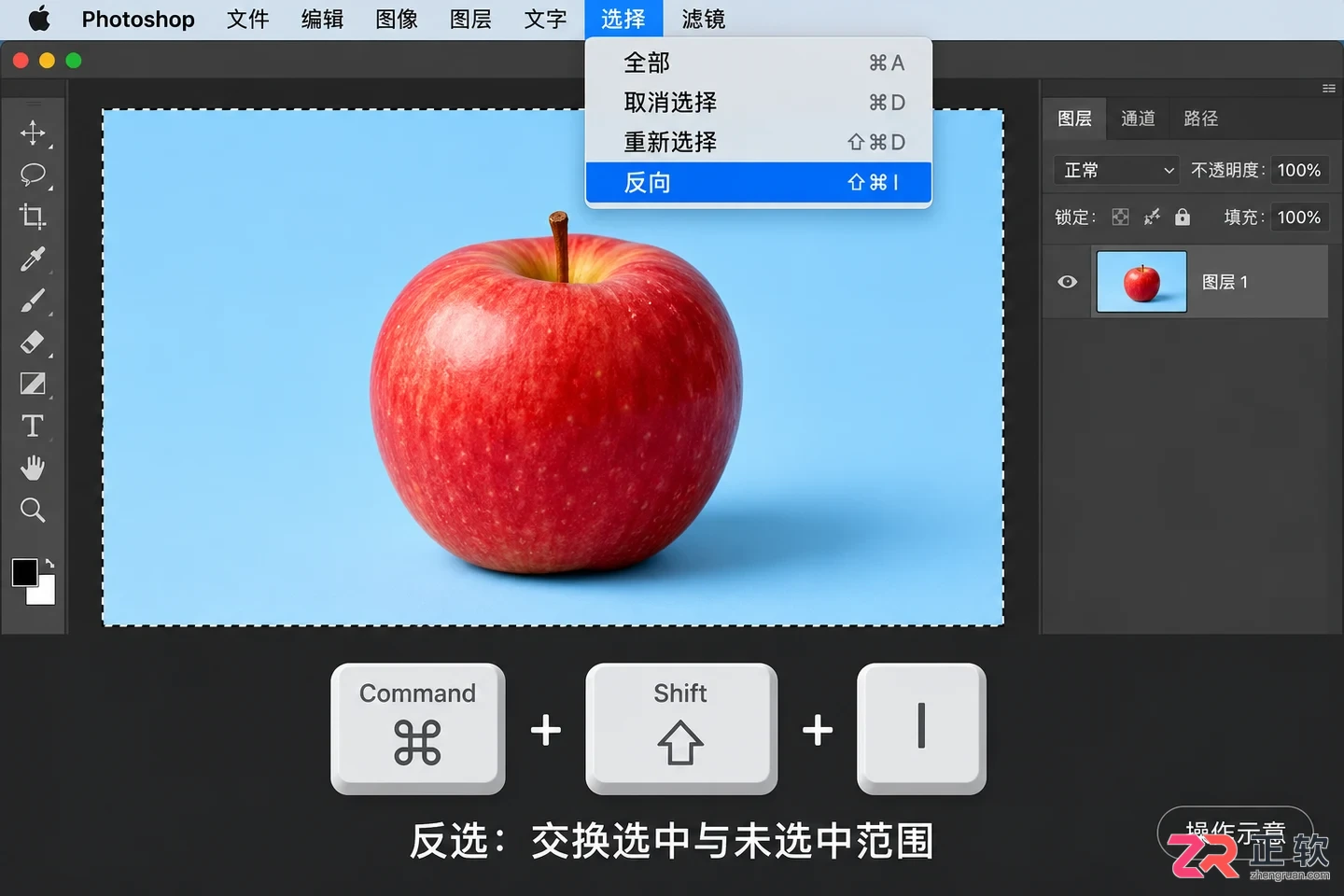The width and height of the screenshot is (1344, 896).
Task: Choose 取消选择 menu entry
Action: (x=759, y=103)
